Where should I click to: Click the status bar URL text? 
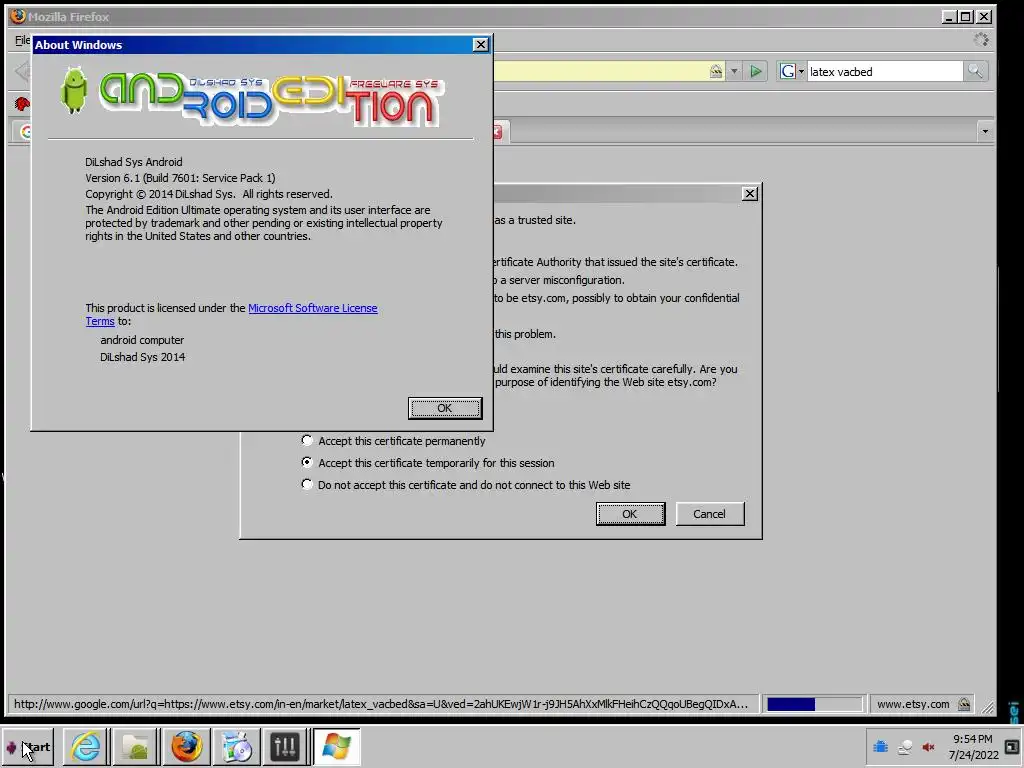point(381,704)
